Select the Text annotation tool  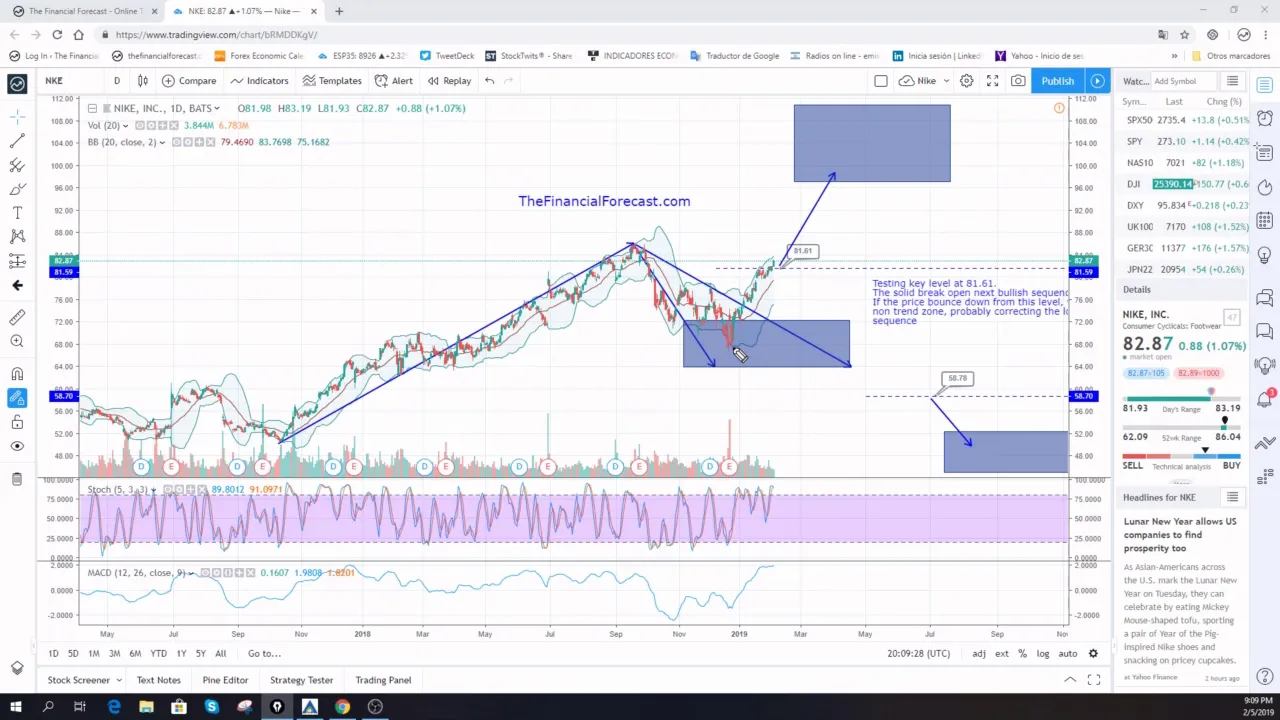(x=17, y=213)
